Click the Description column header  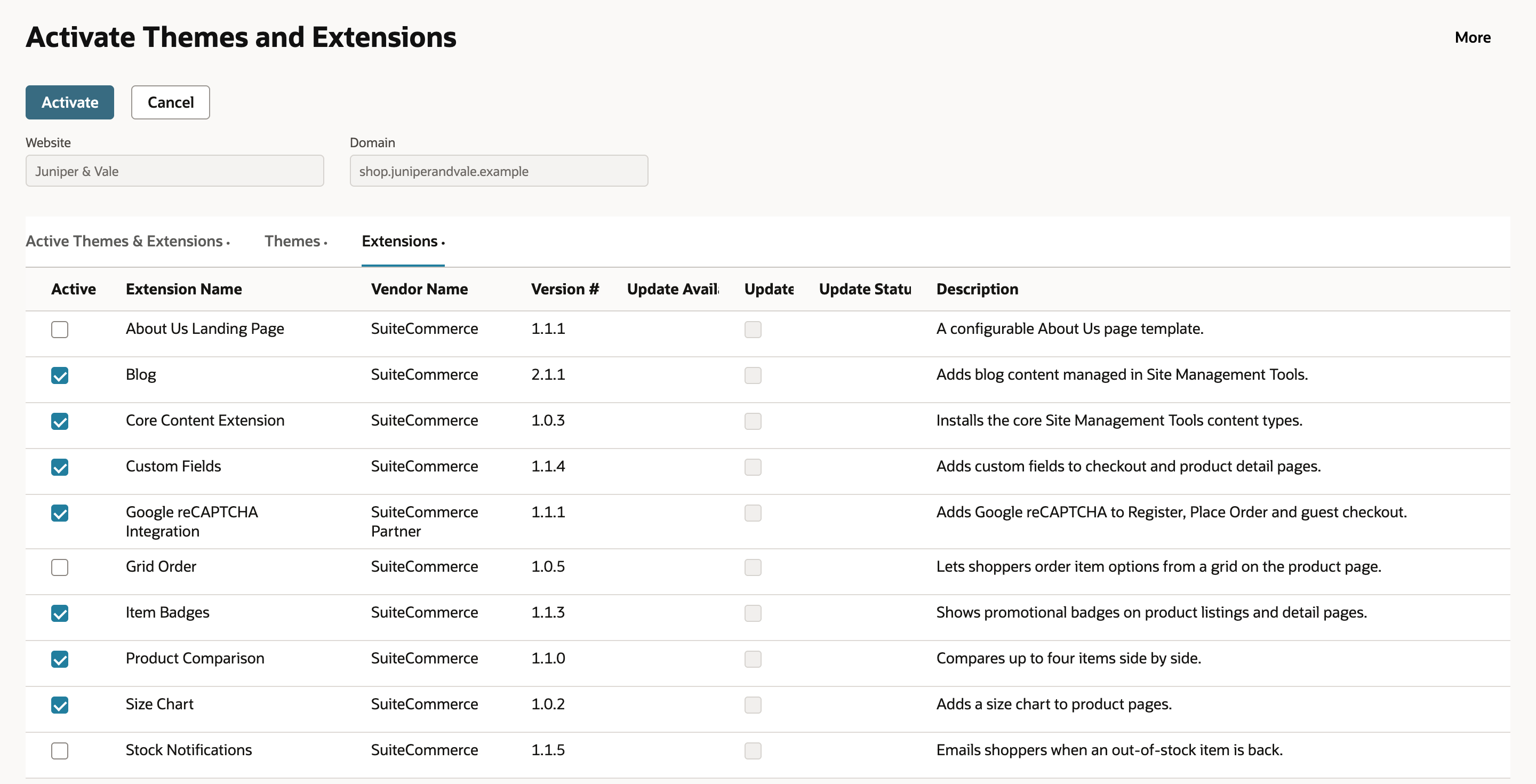coord(977,289)
